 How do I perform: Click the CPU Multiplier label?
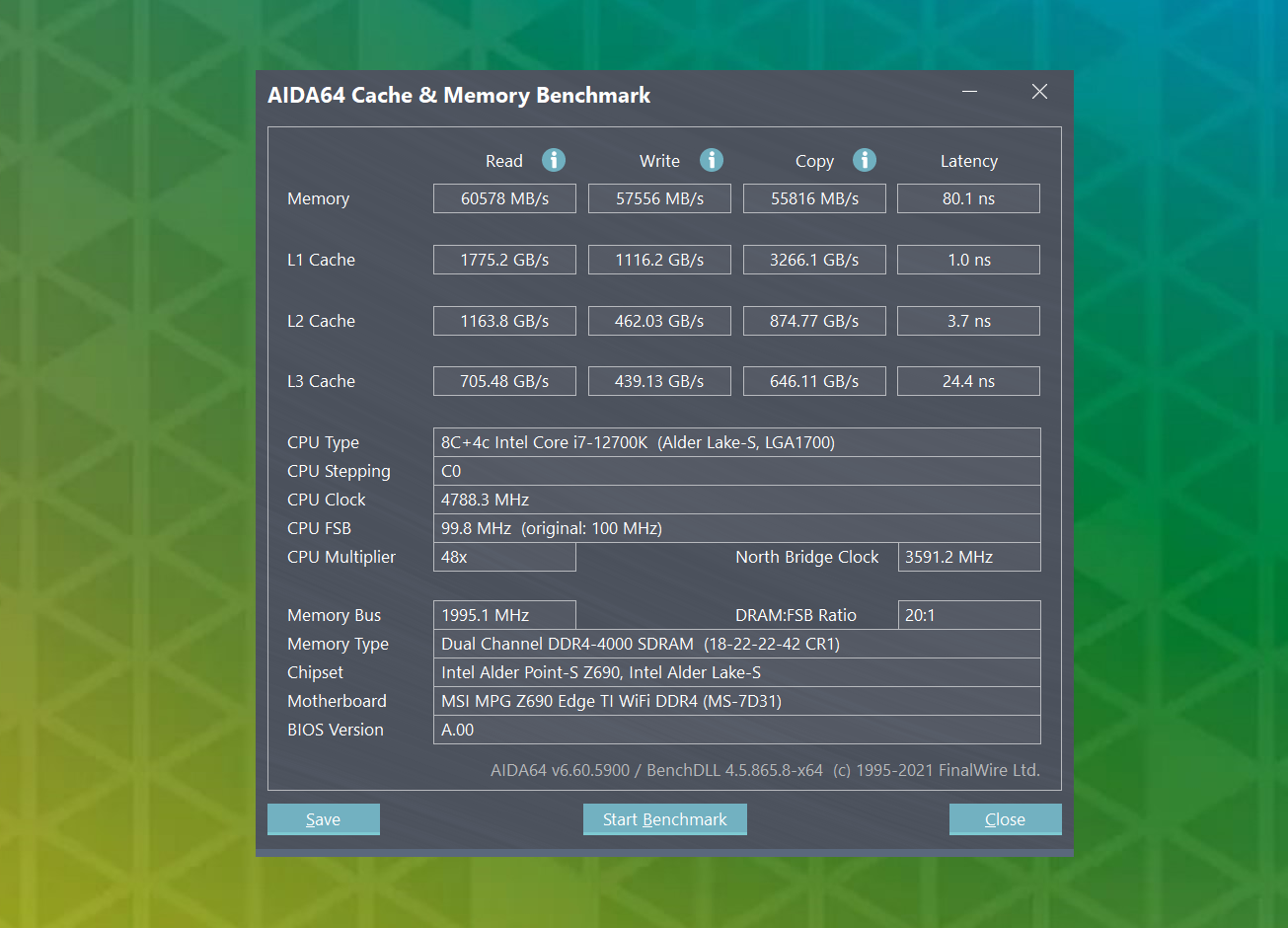341,558
